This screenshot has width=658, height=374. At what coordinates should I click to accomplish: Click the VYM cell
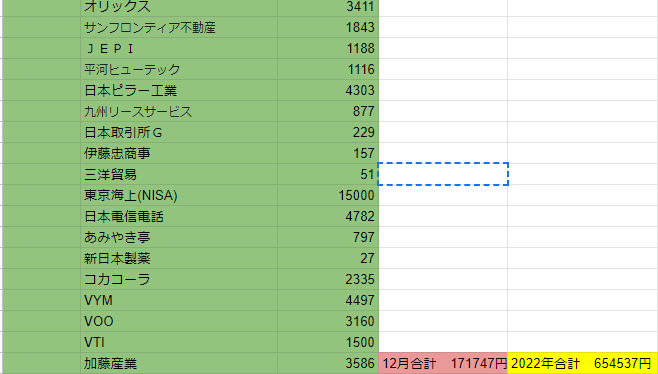click(179, 300)
